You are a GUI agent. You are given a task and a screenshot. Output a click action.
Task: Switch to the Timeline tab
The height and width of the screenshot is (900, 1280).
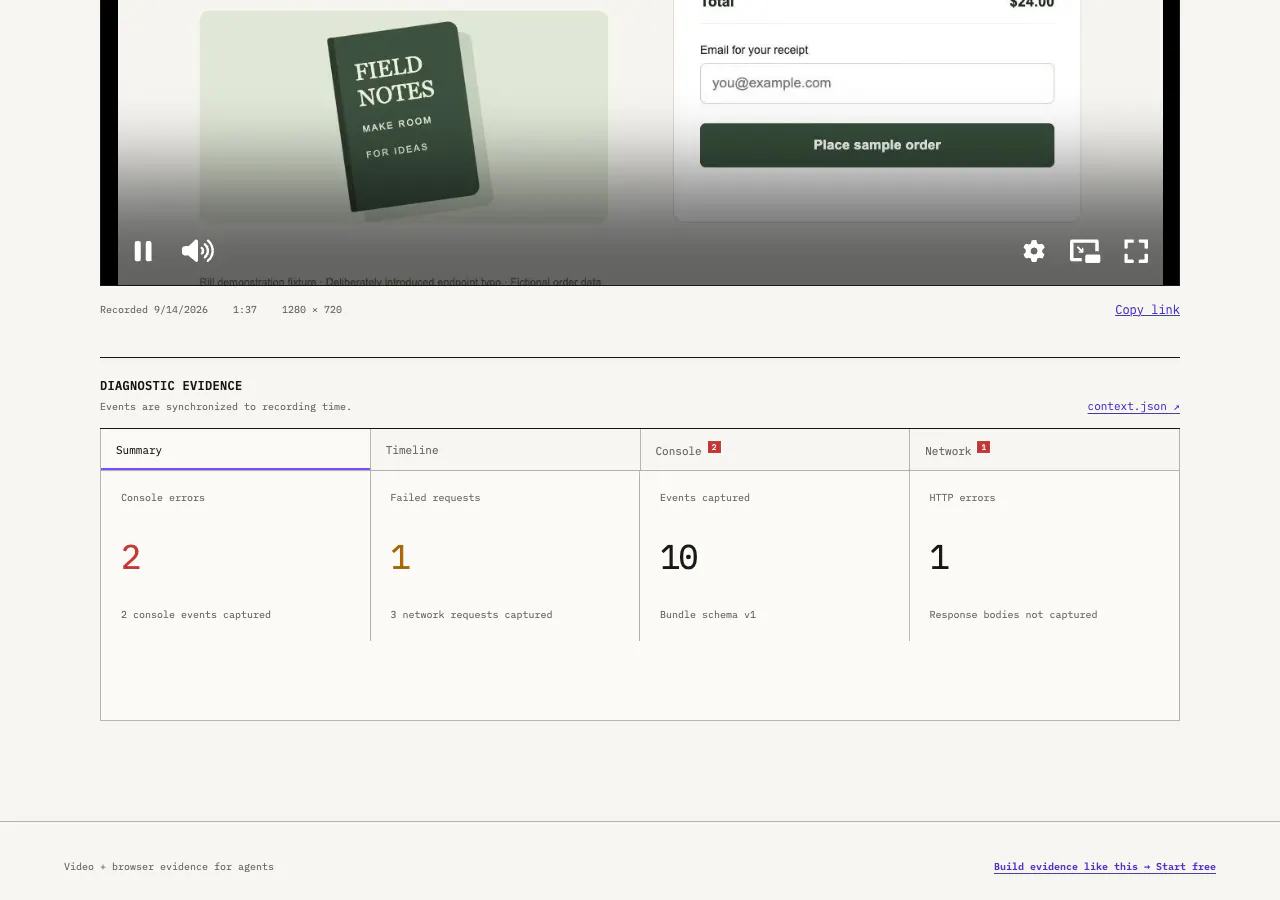click(x=505, y=450)
